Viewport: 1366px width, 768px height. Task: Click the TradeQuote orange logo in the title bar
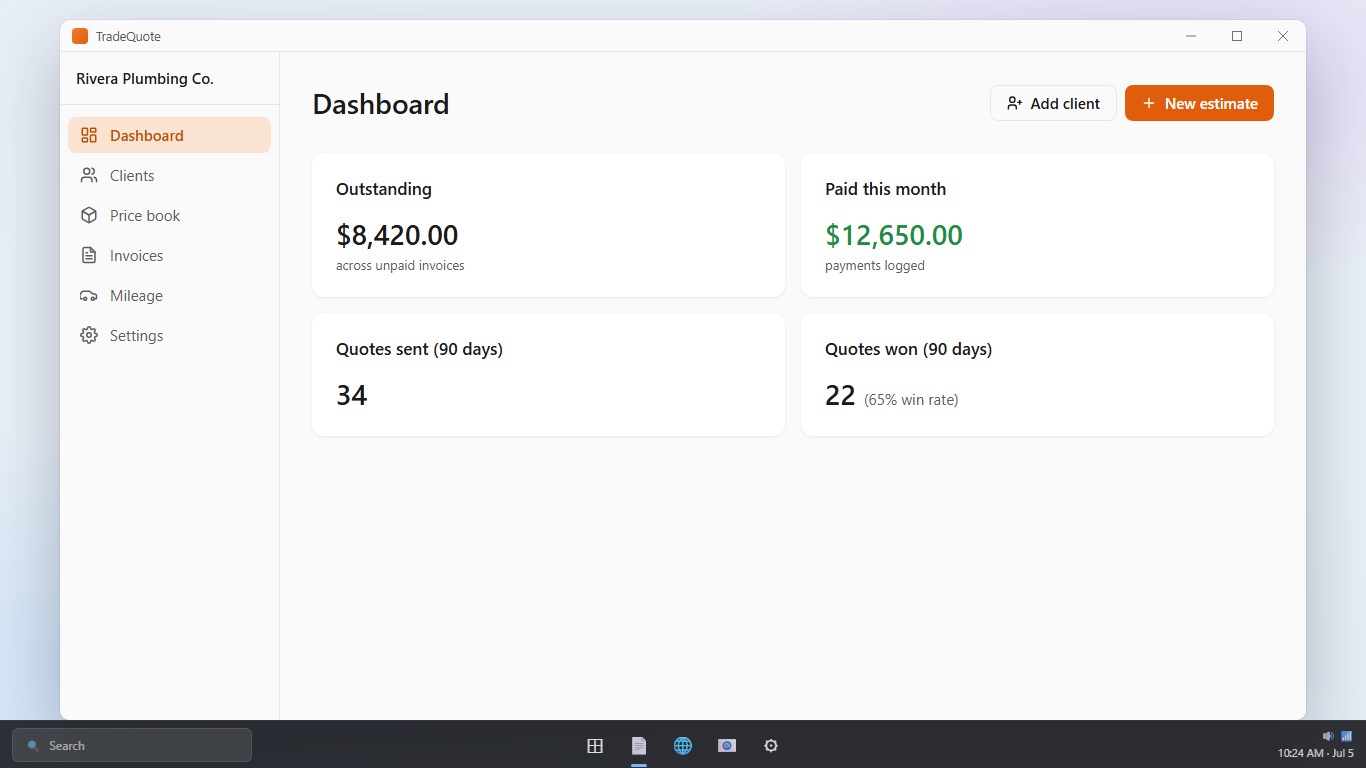(80, 36)
